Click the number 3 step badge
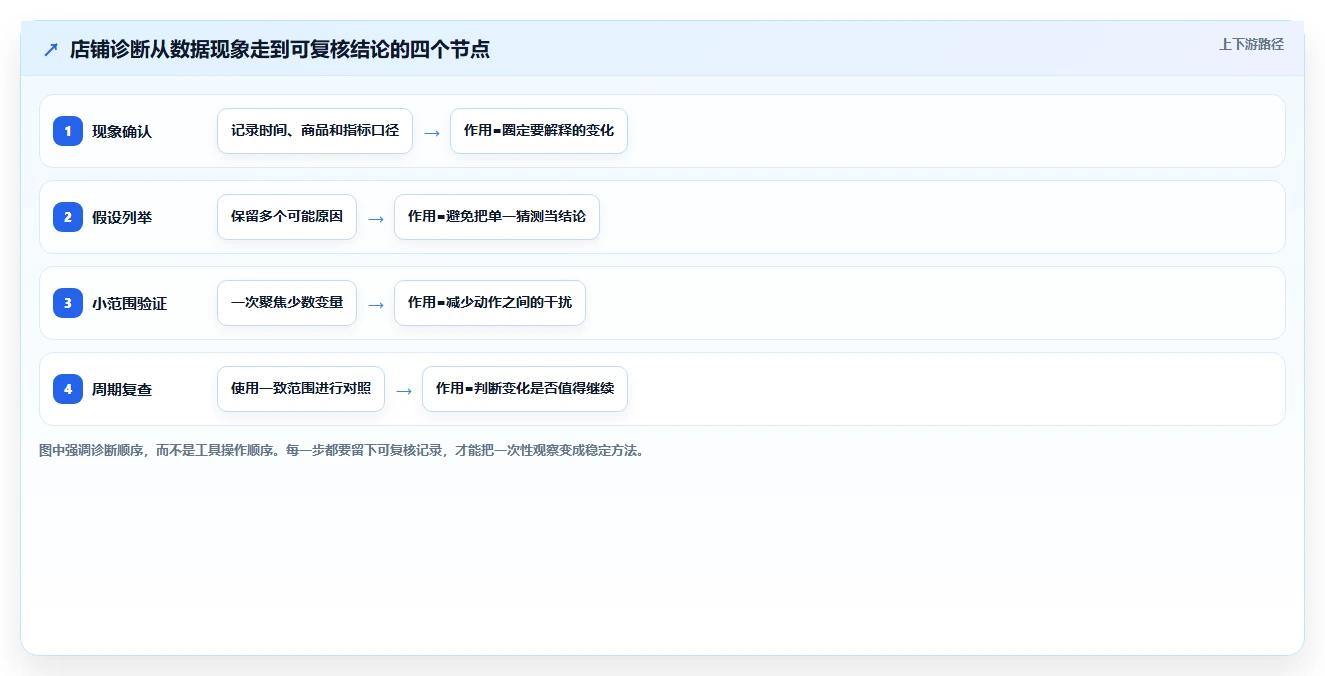 68,303
